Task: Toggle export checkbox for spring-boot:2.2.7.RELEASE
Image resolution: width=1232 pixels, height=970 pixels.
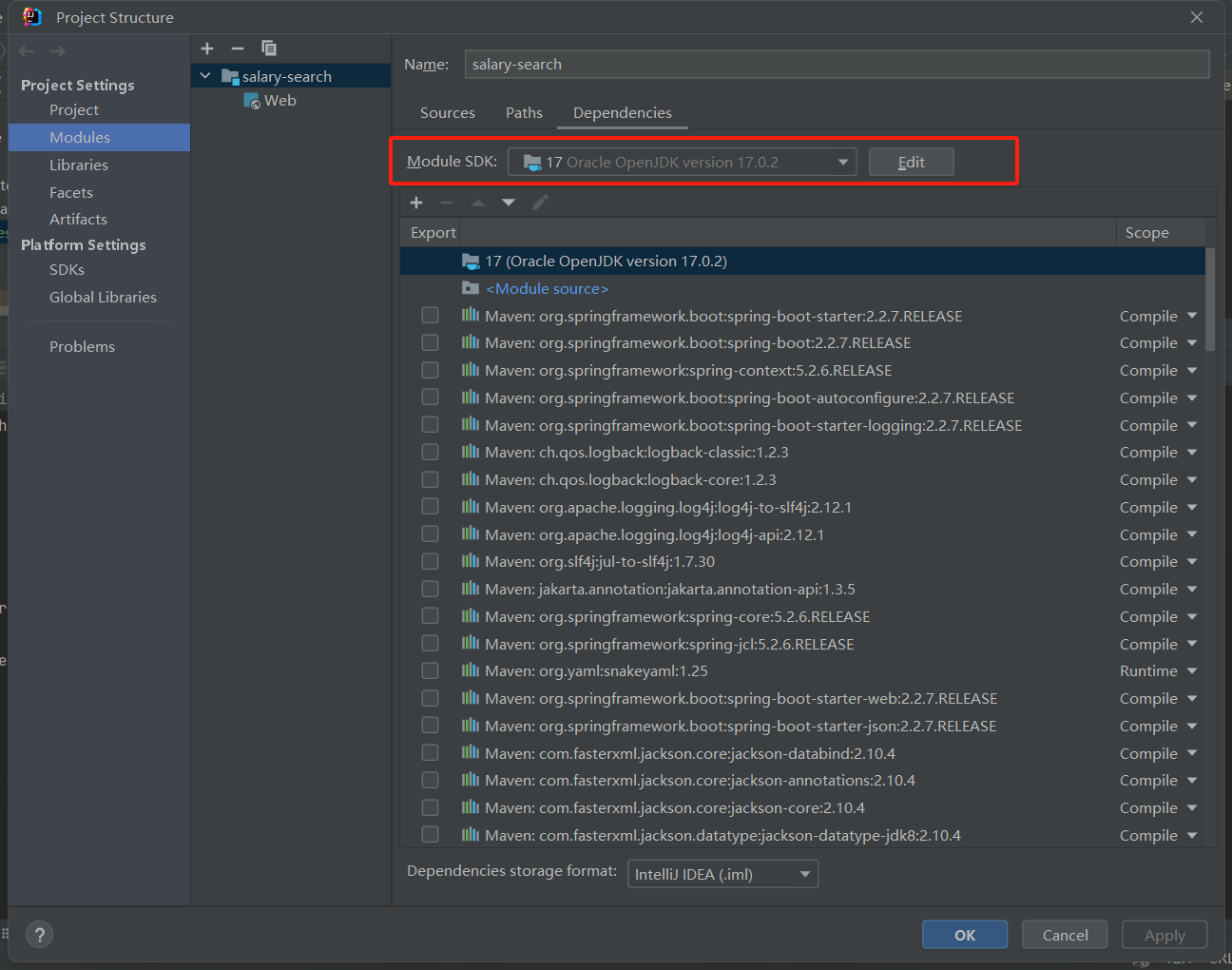Action: [x=431, y=342]
